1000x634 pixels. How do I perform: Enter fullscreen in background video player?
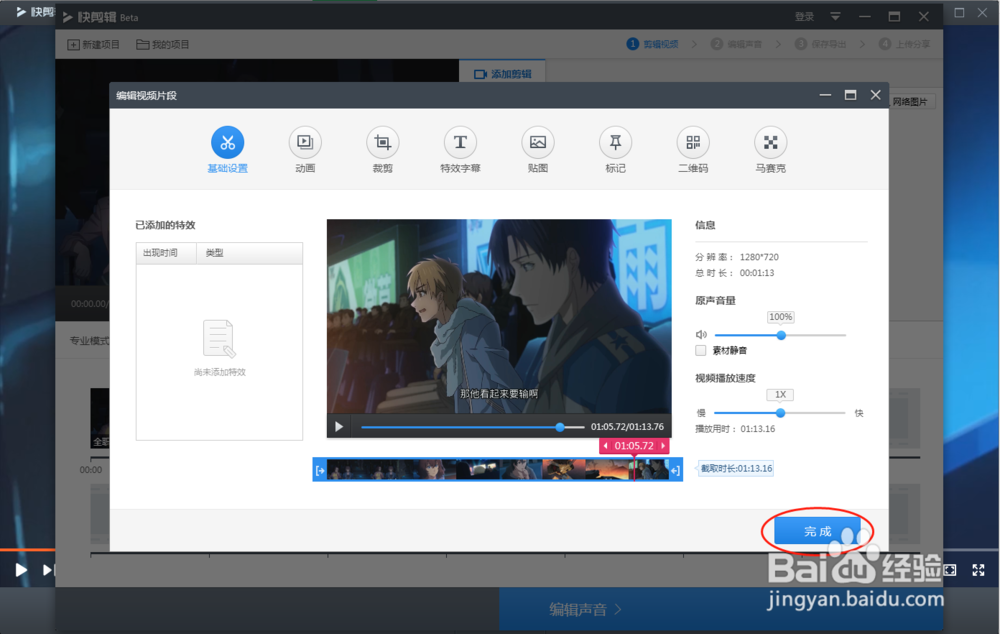[x=978, y=570]
